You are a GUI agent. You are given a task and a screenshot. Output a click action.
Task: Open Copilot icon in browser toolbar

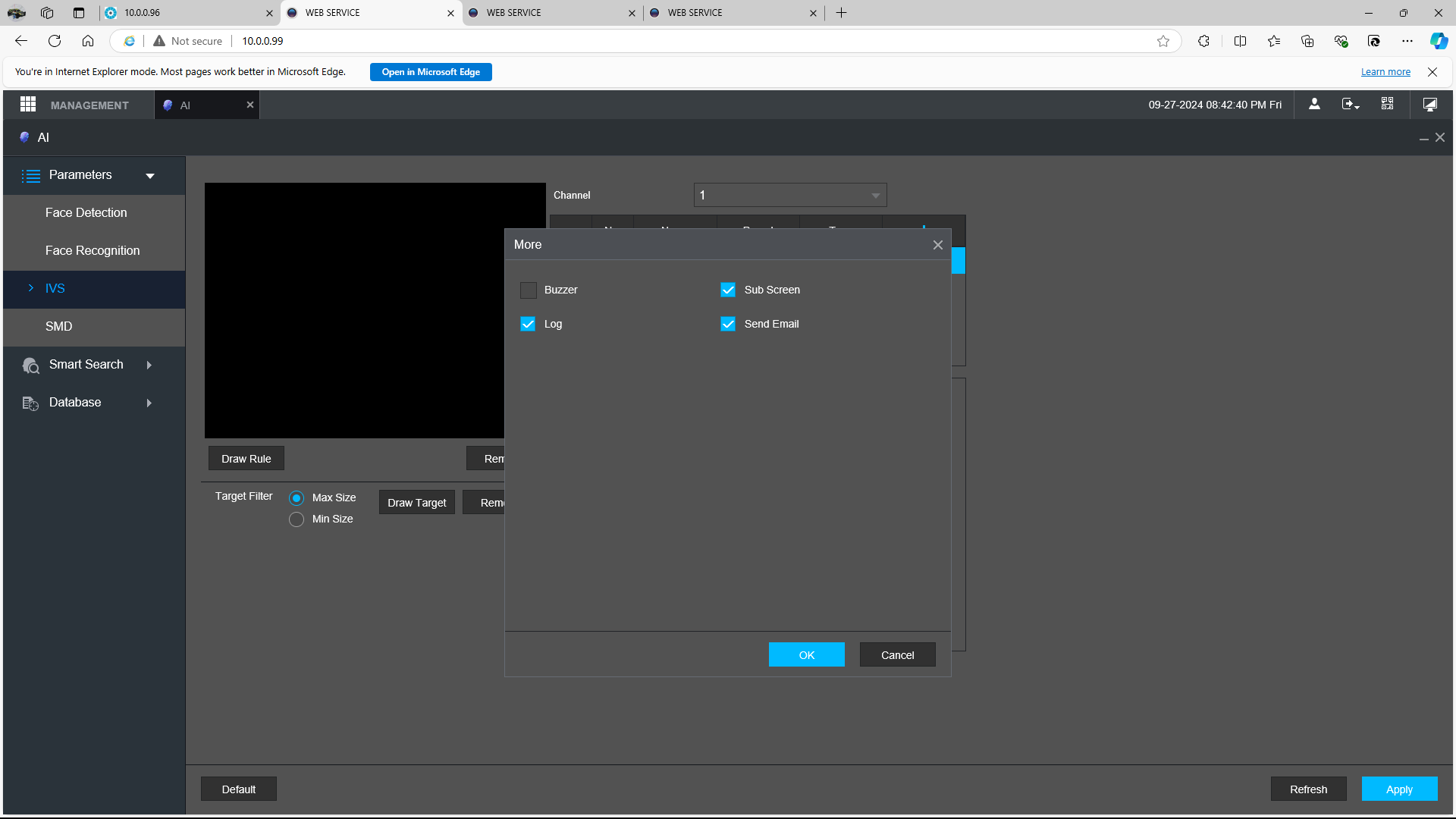point(1439,41)
